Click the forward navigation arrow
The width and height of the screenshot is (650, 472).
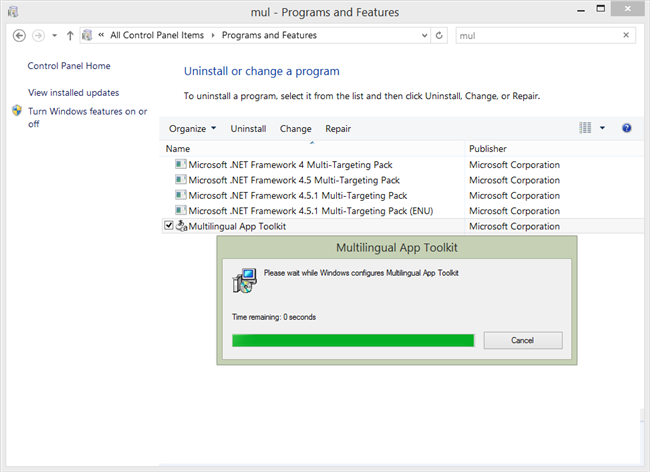(x=39, y=36)
